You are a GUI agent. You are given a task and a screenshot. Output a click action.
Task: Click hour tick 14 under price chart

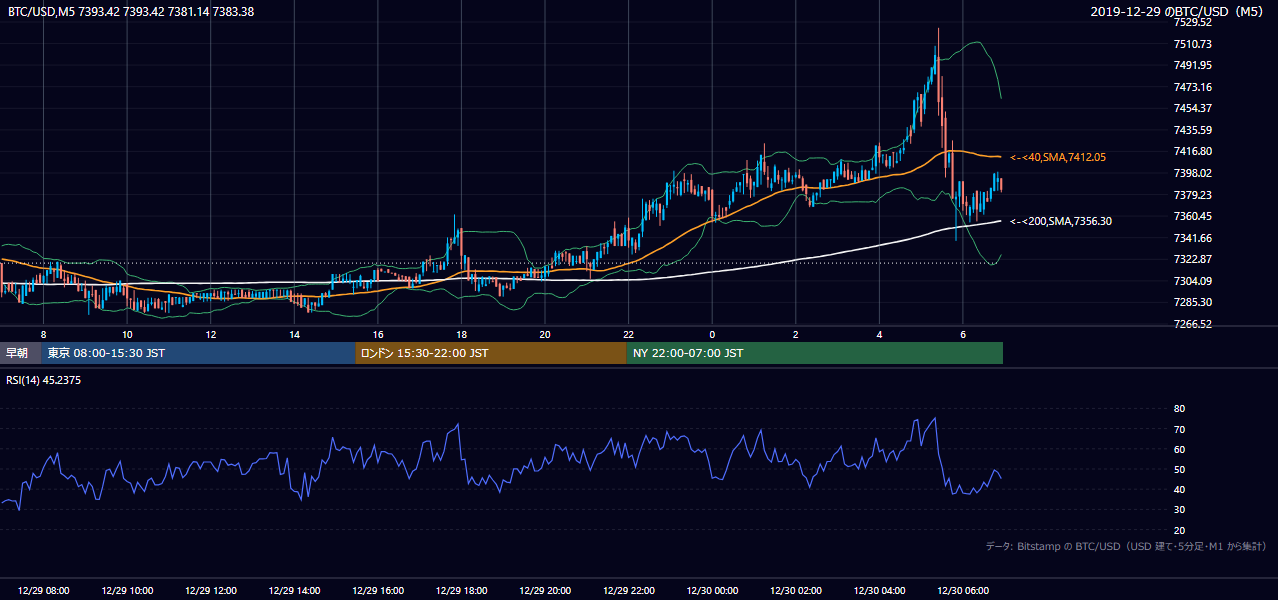[x=295, y=334]
